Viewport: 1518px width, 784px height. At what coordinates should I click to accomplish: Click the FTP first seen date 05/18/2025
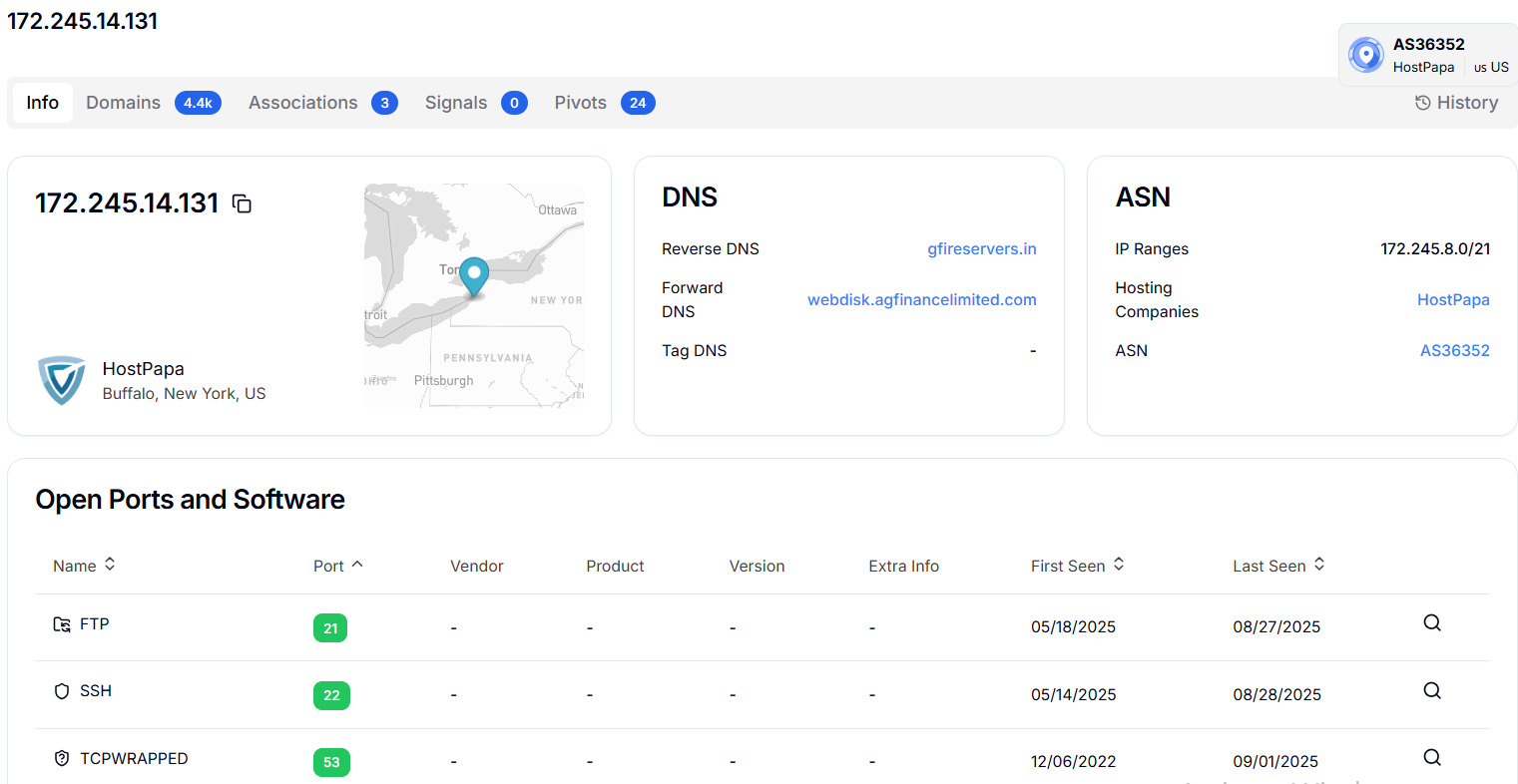(1074, 627)
